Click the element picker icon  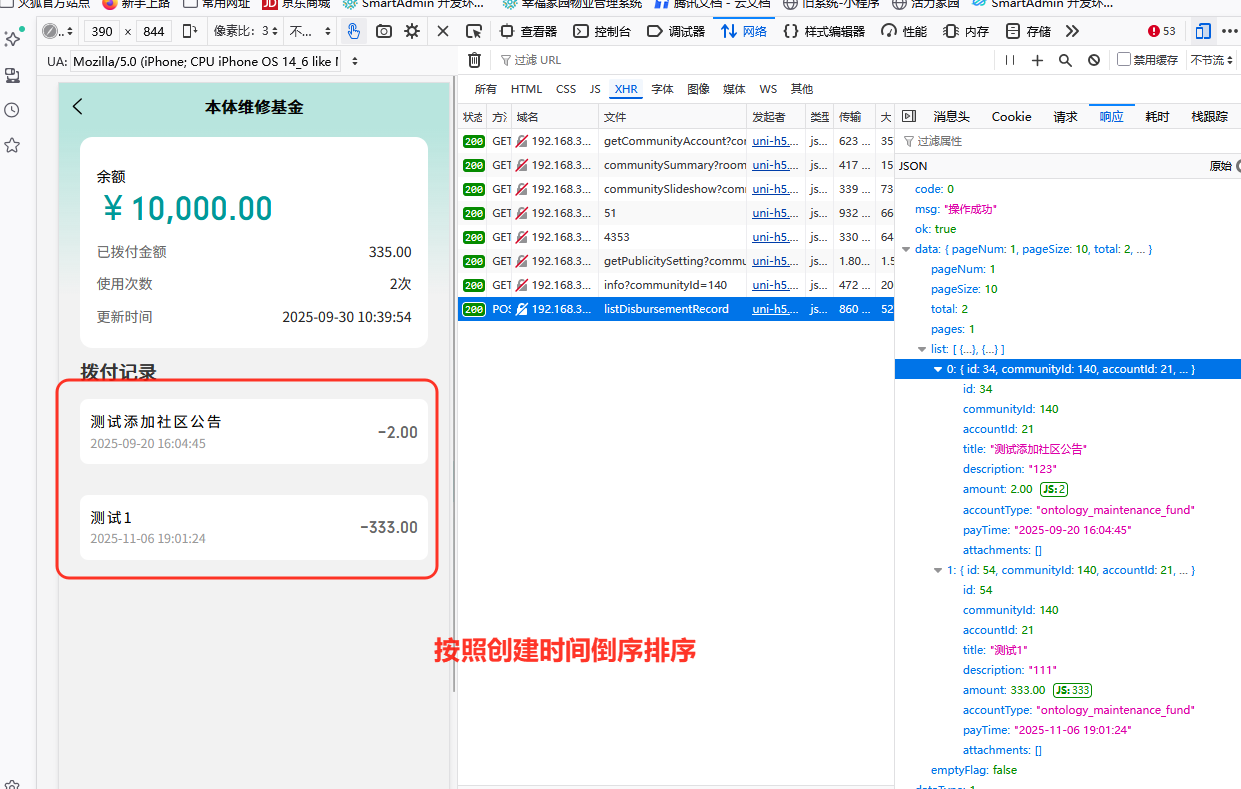[474, 31]
